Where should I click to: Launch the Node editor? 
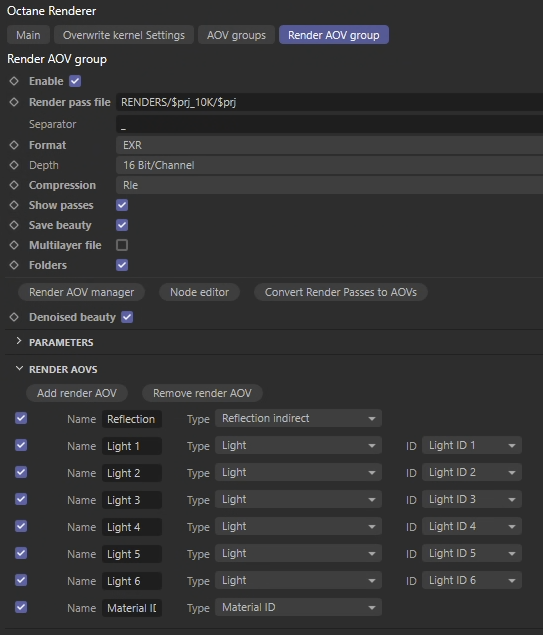point(199,292)
